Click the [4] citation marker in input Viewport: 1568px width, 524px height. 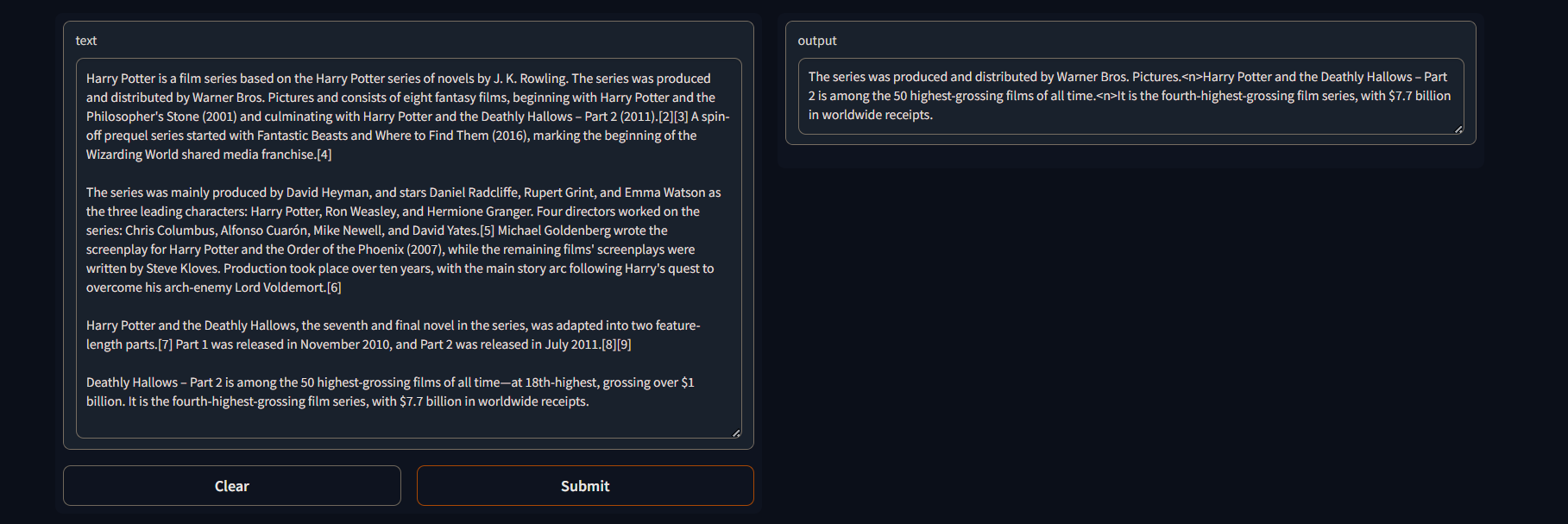[324, 155]
